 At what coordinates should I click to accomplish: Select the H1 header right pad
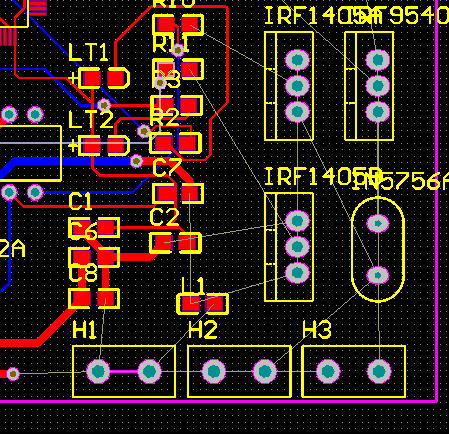pos(149,371)
